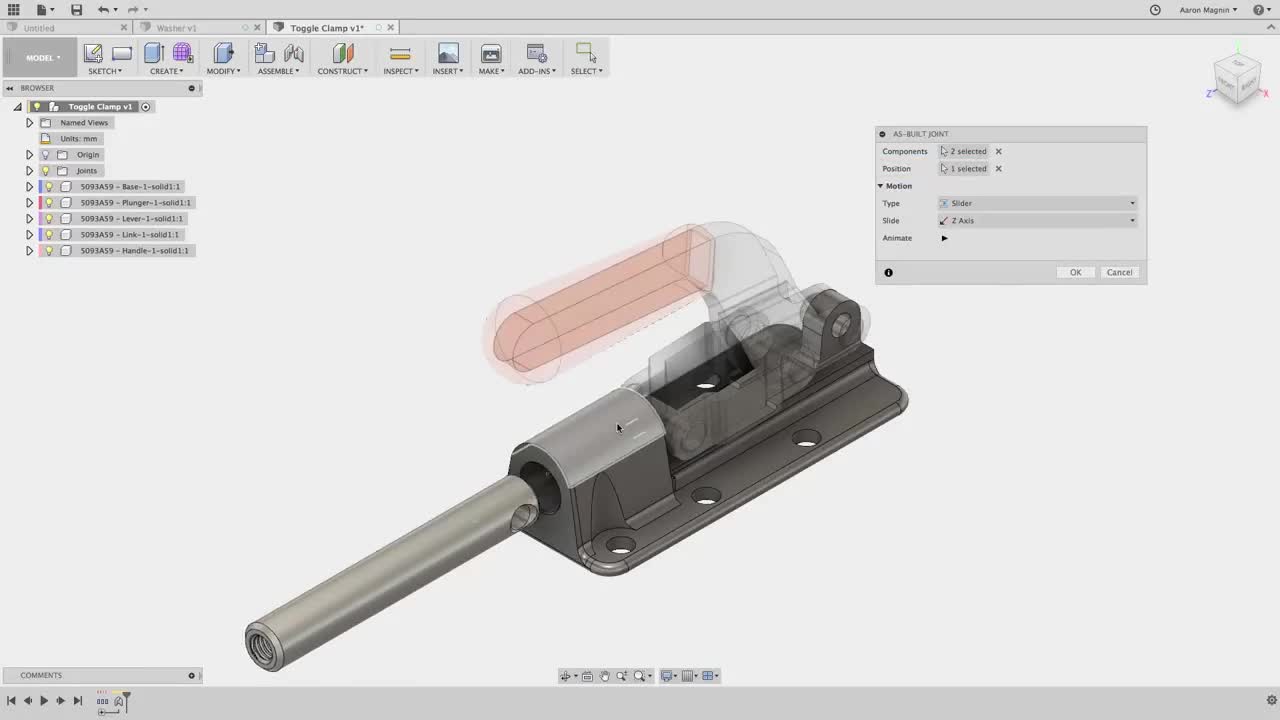Select the Add-Ins scripts icon
The width and height of the screenshot is (1280, 720).
pyautogui.click(x=537, y=53)
